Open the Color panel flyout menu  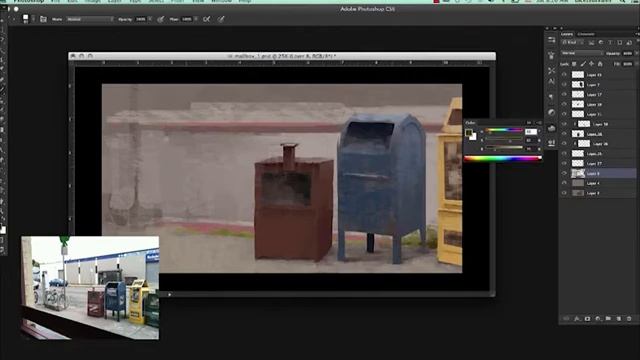point(539,122)
